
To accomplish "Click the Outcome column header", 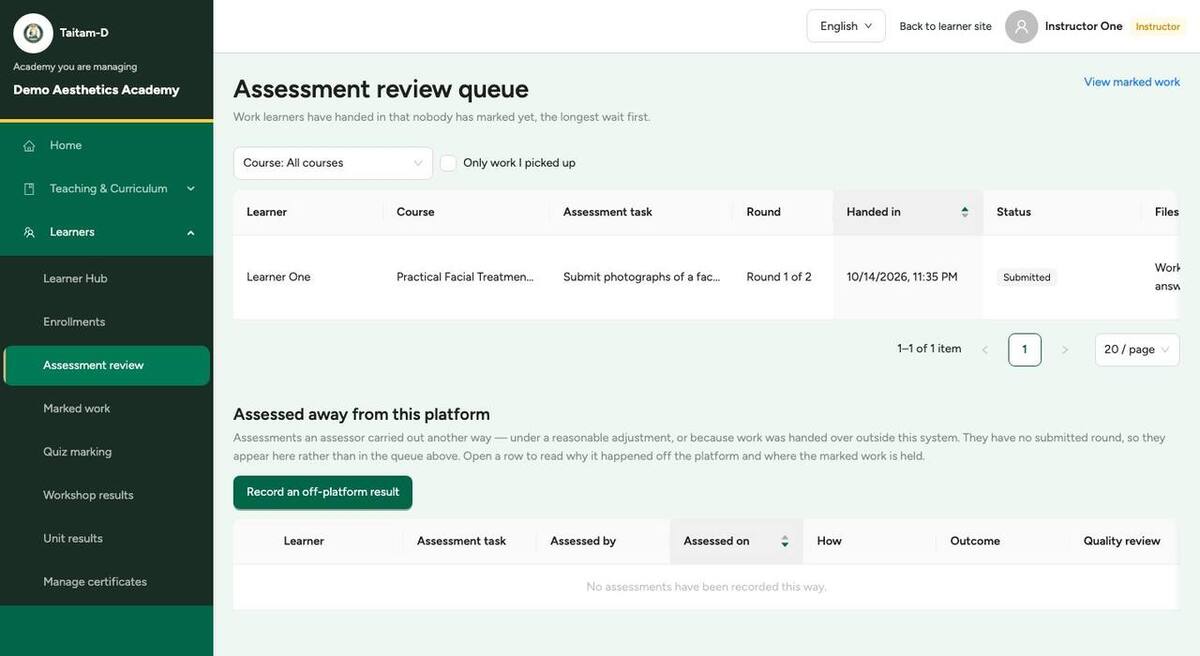I will click(1003, 541).
